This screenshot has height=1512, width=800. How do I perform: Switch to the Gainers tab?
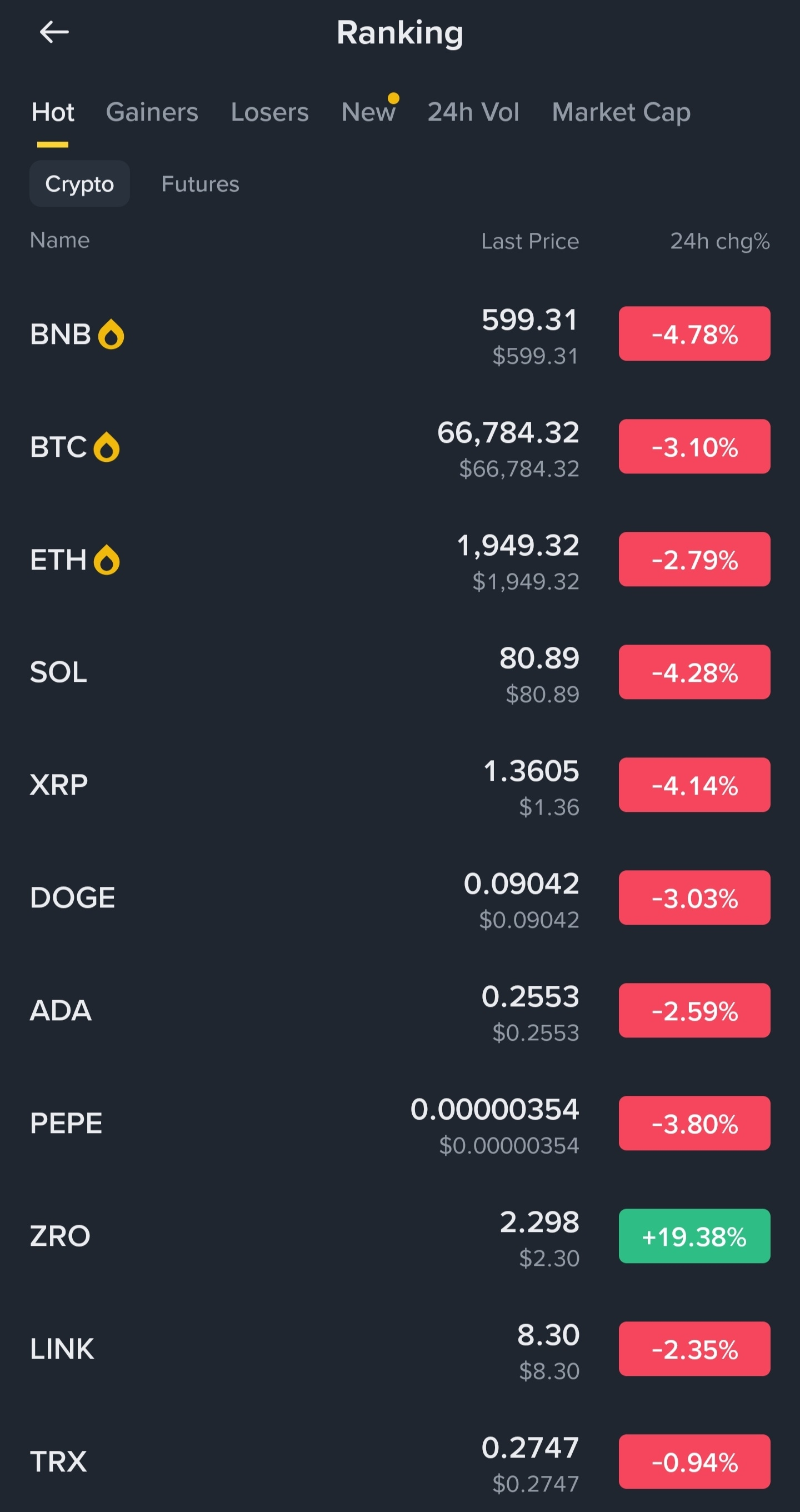tap(152, 112)
